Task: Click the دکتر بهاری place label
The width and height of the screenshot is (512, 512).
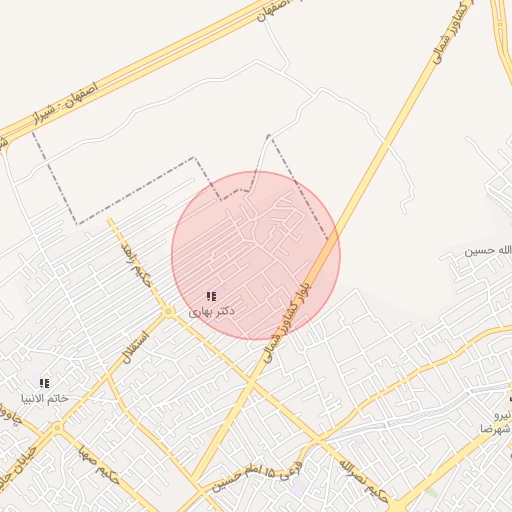Action: [211, 312]
